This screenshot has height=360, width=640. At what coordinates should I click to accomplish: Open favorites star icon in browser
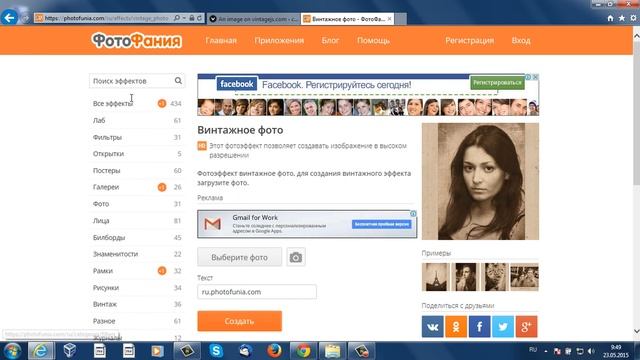tap(622, 18)
